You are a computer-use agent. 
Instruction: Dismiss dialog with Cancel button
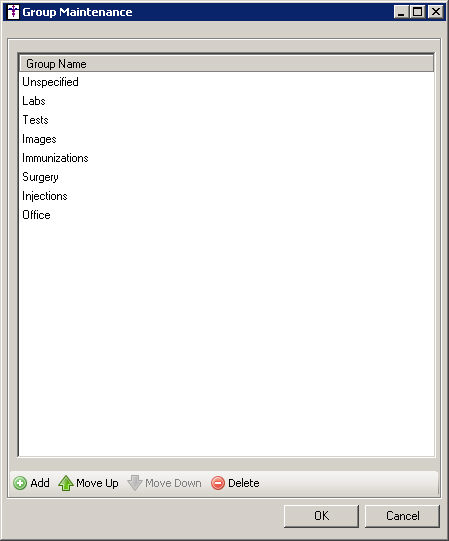(402, 516)
